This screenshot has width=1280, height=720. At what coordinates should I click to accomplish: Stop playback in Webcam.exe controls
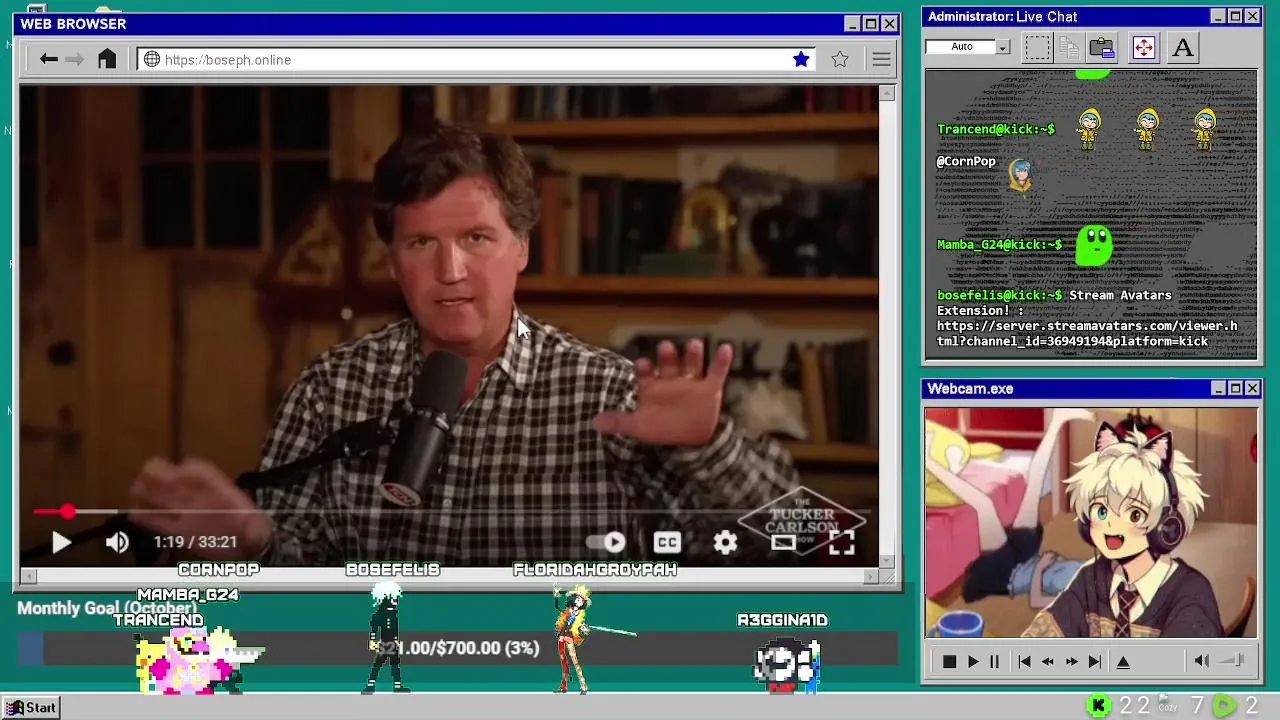point(949,662)
